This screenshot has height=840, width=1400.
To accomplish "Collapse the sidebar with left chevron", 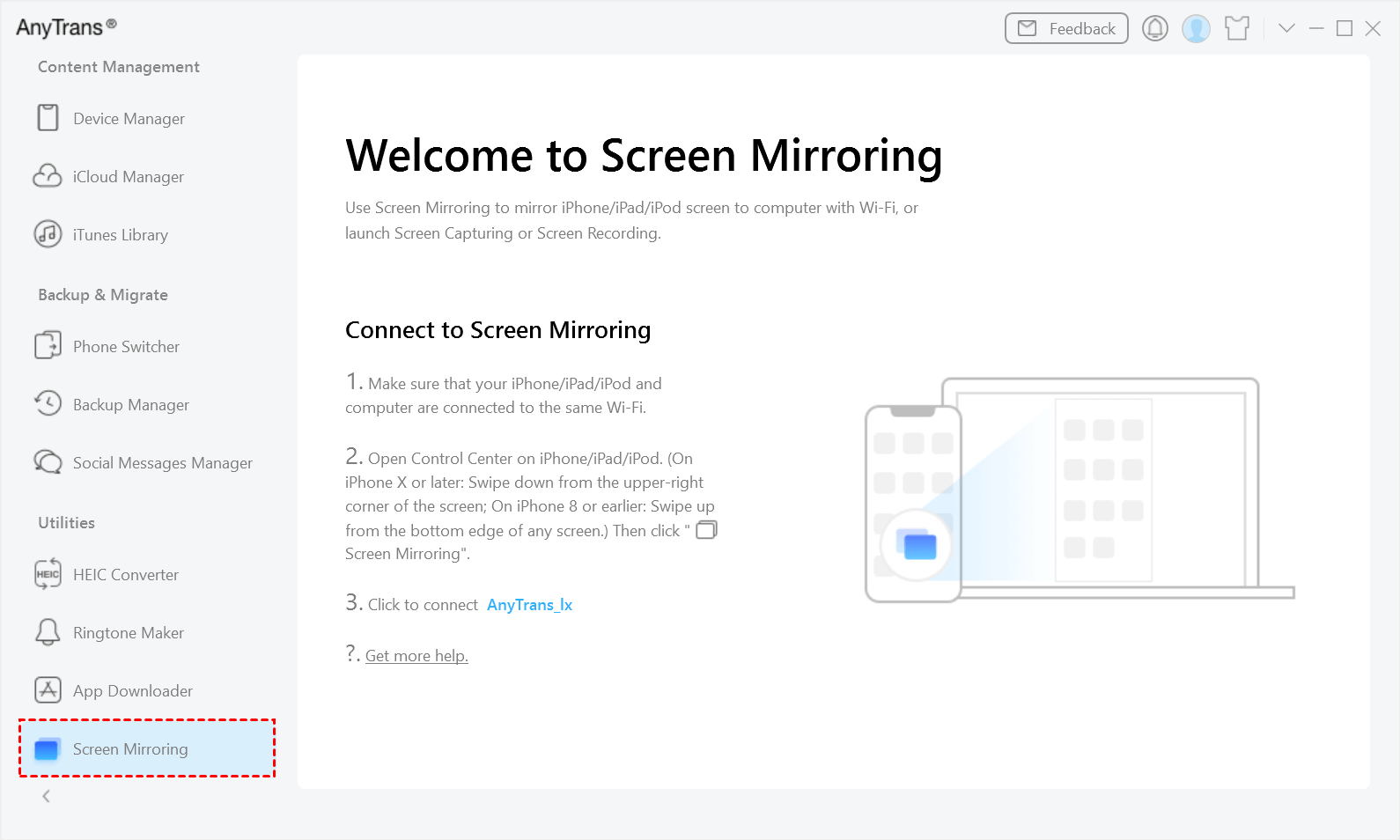I will [47, 797].
